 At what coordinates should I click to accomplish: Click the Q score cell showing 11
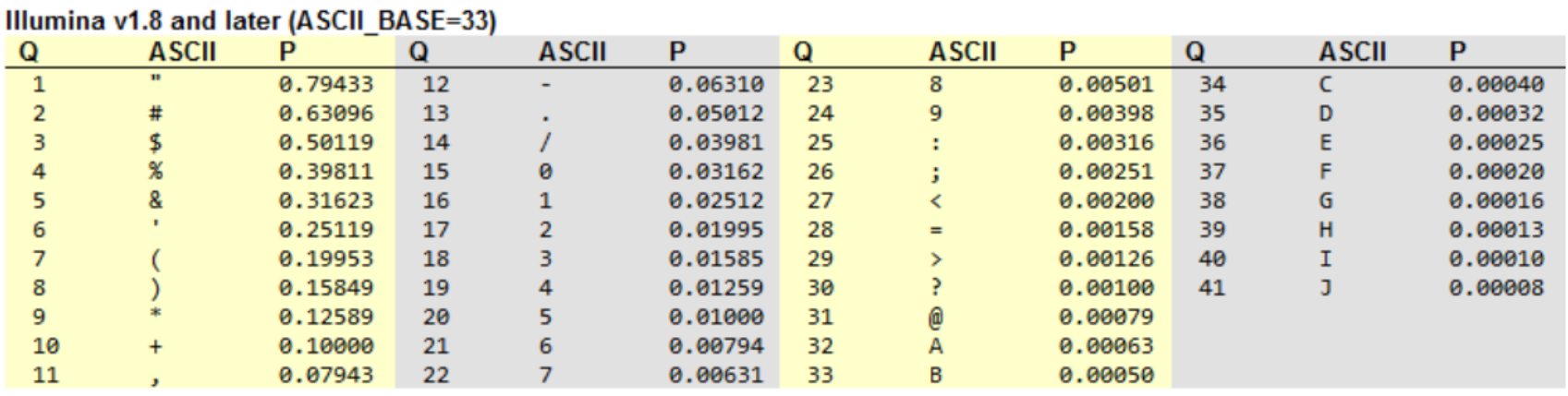tap(46, 375)
